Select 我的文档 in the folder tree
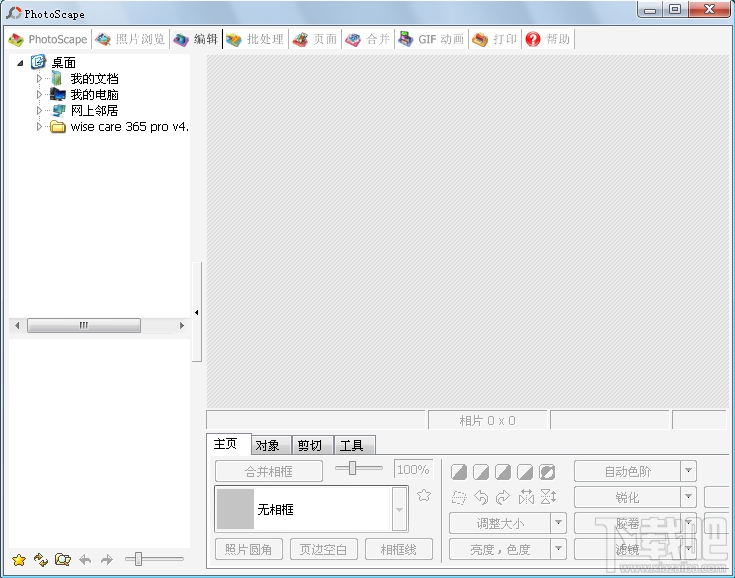Image resolution: width=735 pixels, height=578 pixels. point(94,79)
